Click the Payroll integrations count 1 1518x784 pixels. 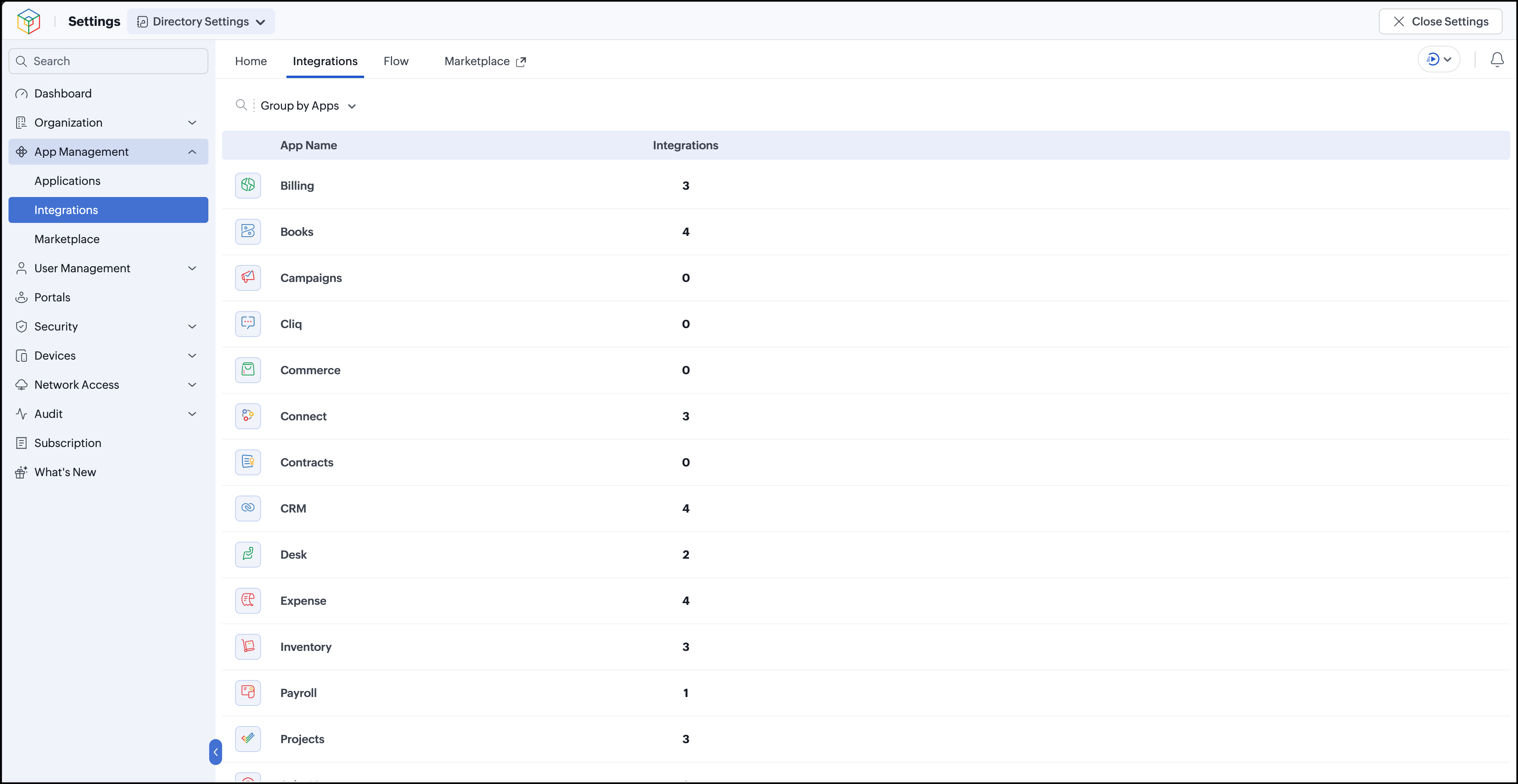pos(686,693)
